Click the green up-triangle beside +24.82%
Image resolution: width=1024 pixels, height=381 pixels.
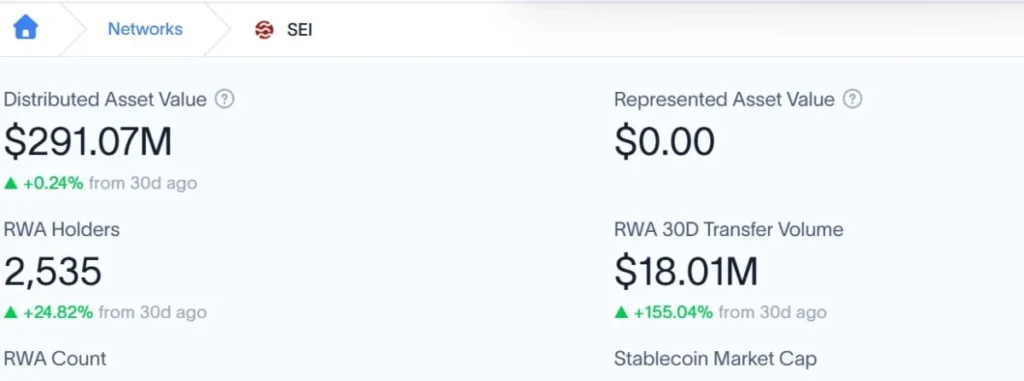[x=10, y=312]
